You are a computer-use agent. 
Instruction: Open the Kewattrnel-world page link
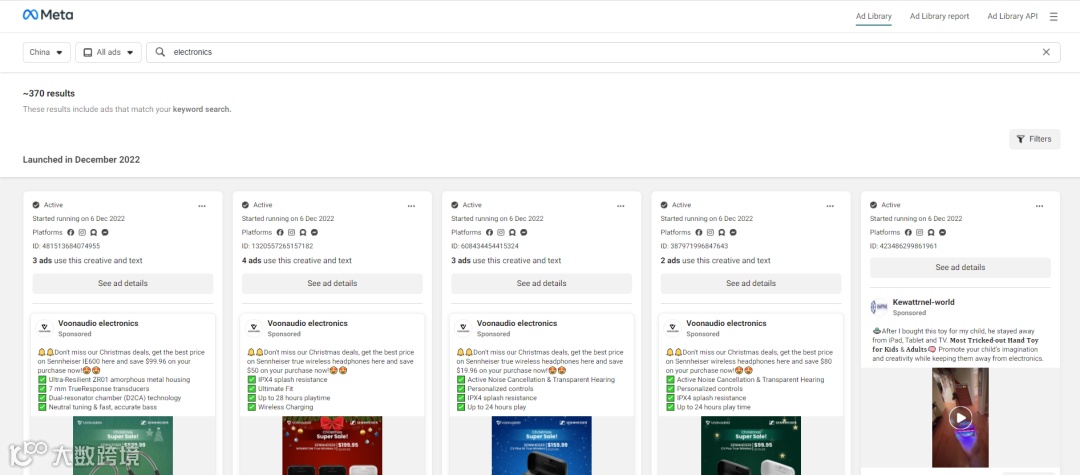[x=923, y=302]
